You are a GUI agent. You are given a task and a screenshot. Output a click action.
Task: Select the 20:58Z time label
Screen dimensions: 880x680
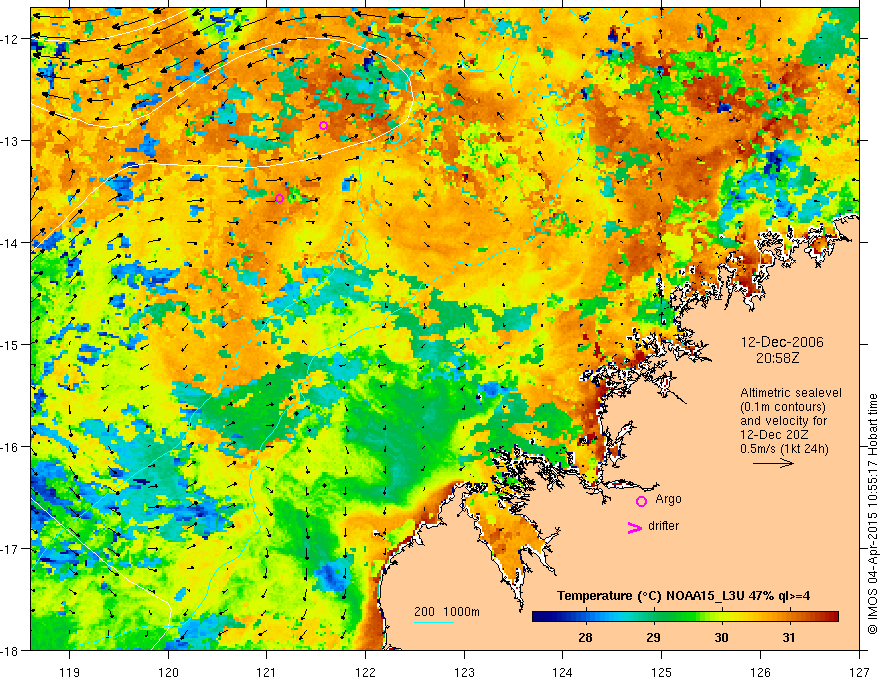click(777, 358)
